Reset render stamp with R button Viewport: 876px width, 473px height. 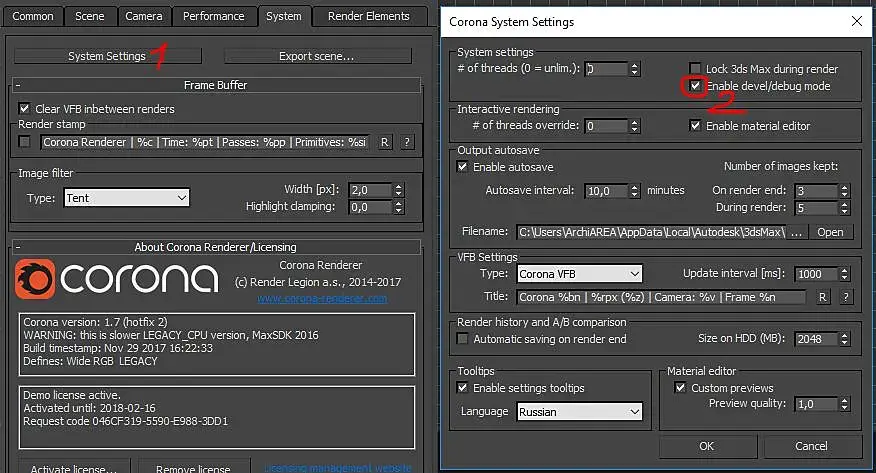coord(384,142)
